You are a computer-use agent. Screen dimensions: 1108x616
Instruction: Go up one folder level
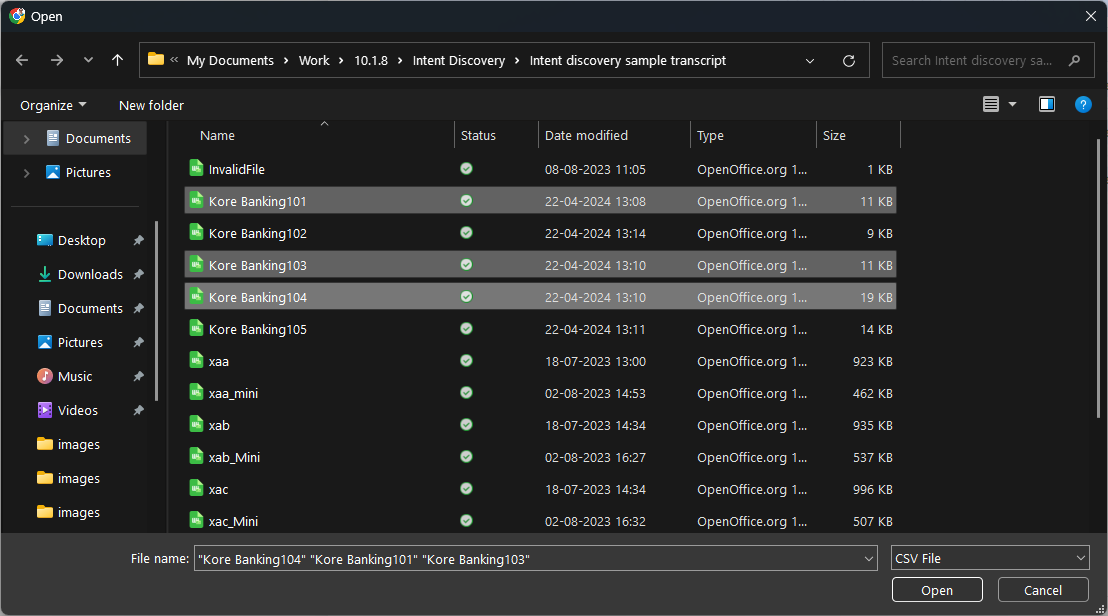tap(117, 60)
